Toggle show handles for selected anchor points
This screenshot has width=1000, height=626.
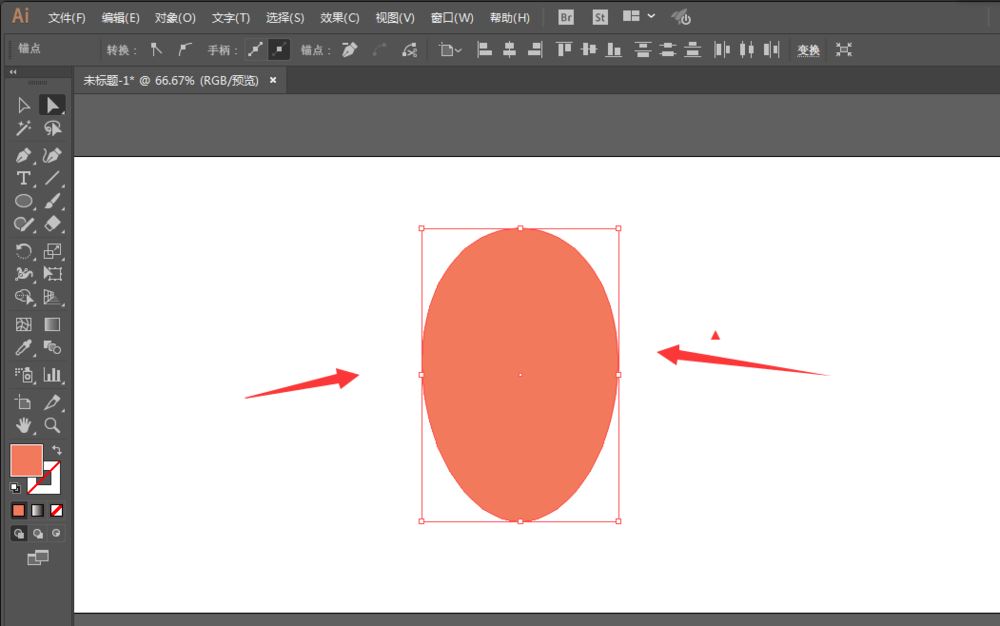click(x=255, y=49)
